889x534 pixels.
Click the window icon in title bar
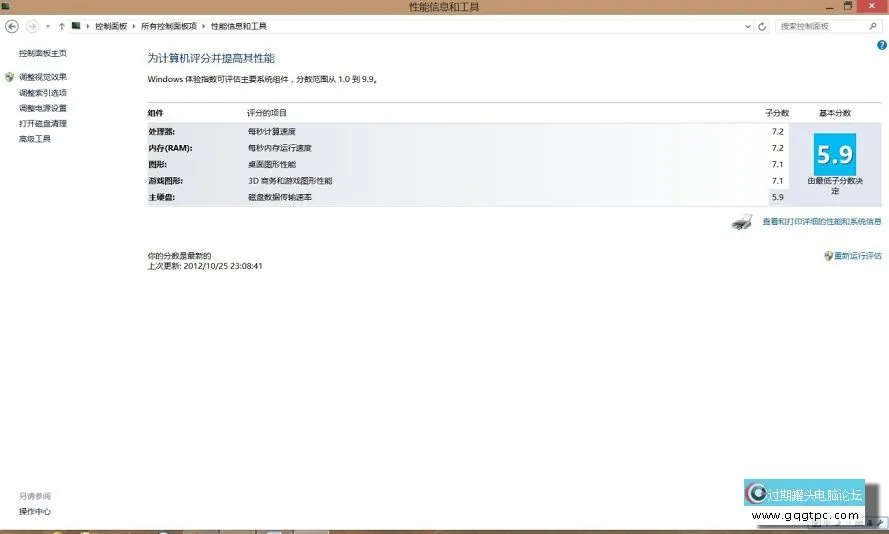click(5, 6)
